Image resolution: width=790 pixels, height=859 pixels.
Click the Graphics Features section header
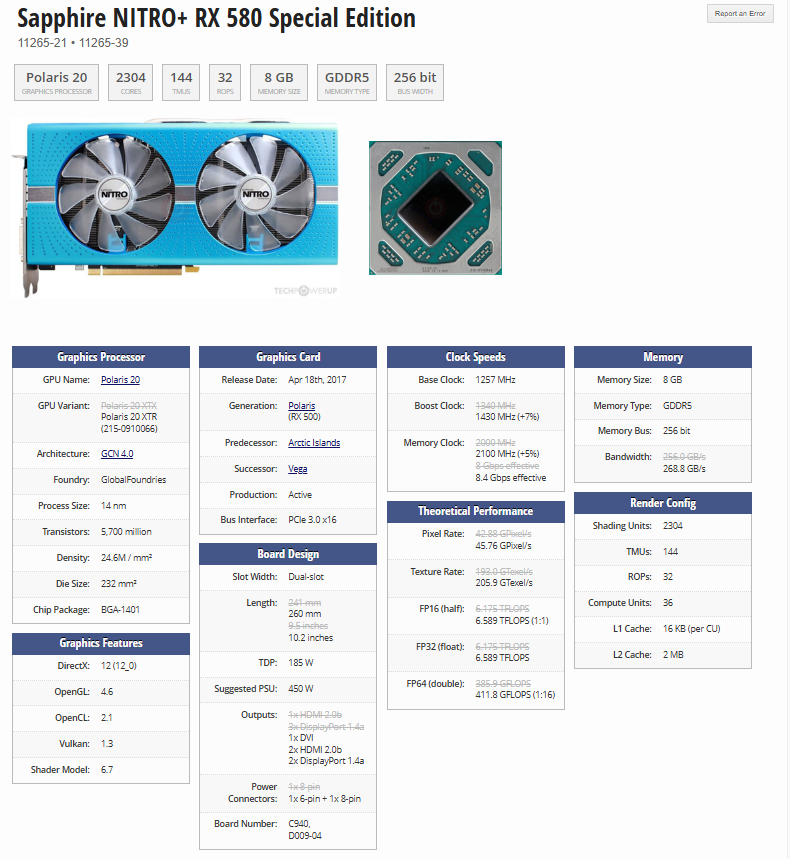[x=101, y=643]
